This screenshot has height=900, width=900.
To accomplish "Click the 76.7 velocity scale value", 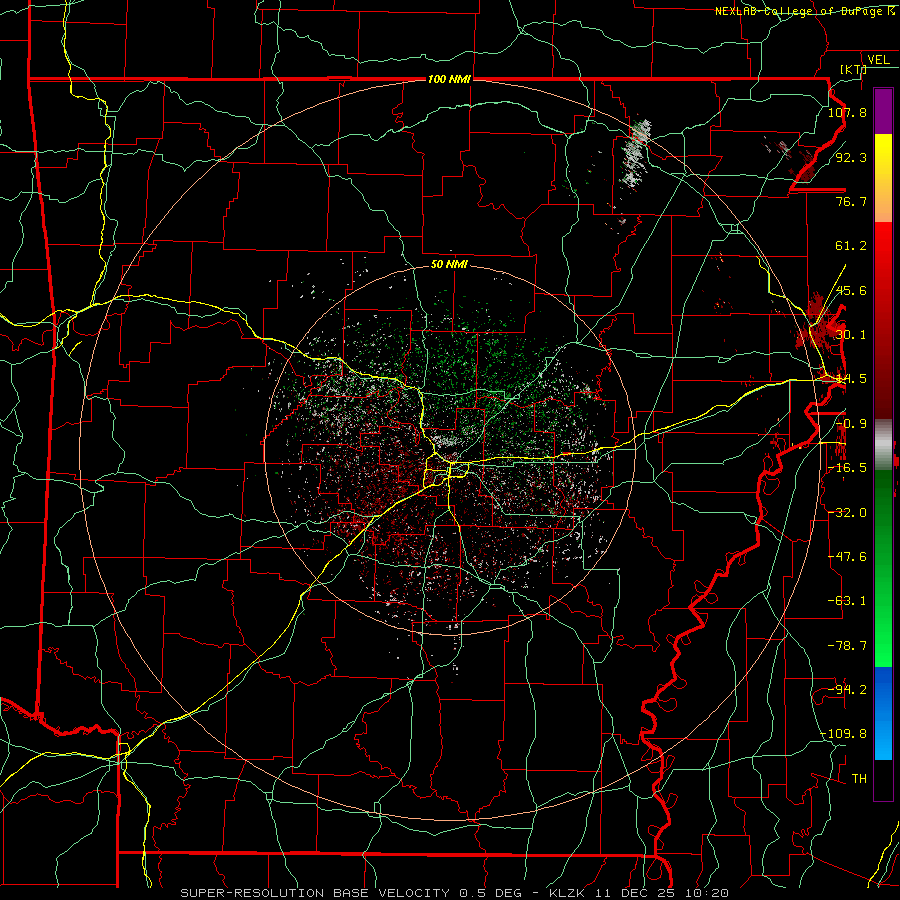I will point(851,201).
